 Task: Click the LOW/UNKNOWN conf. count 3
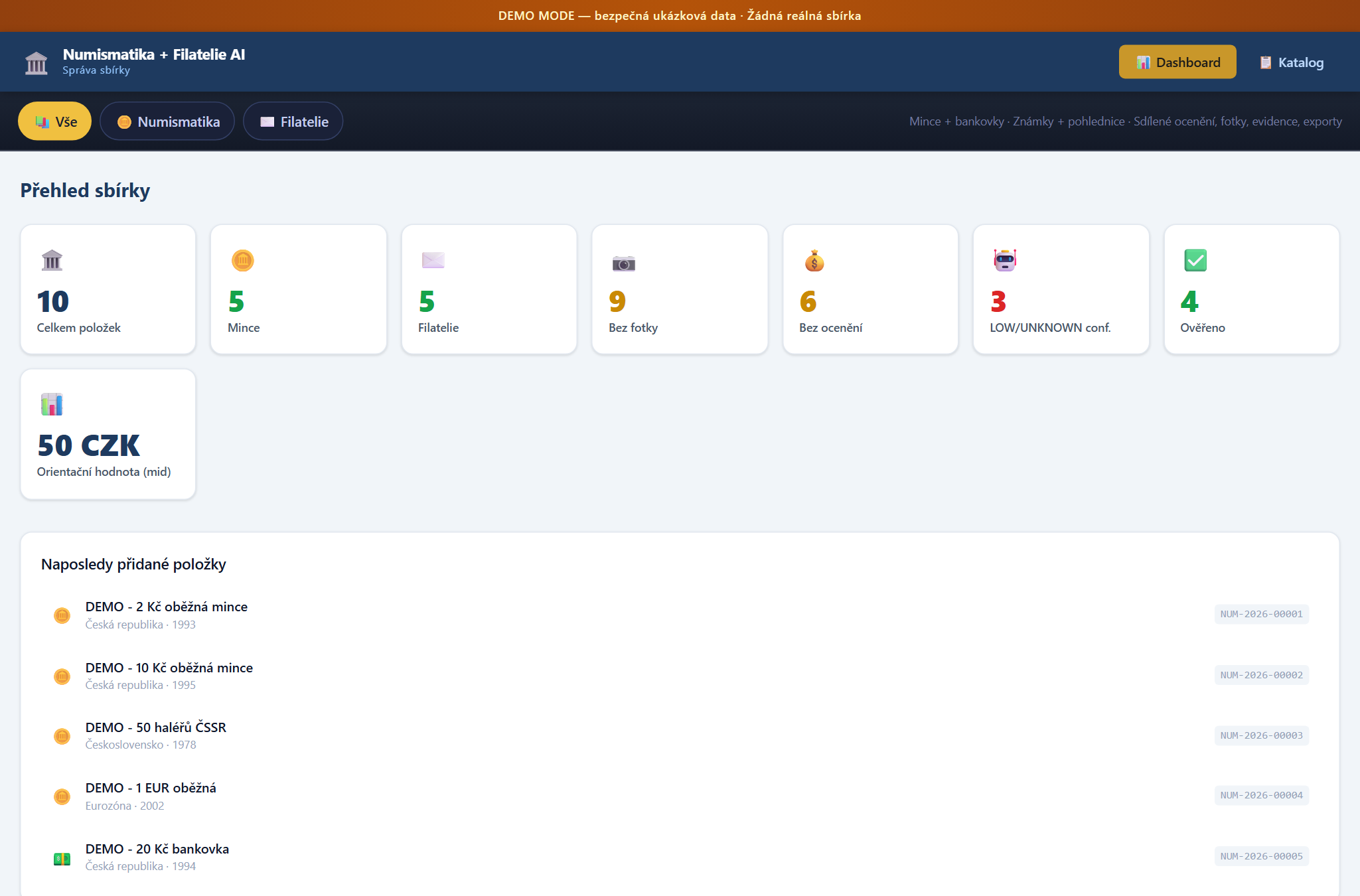click(998, 301)
